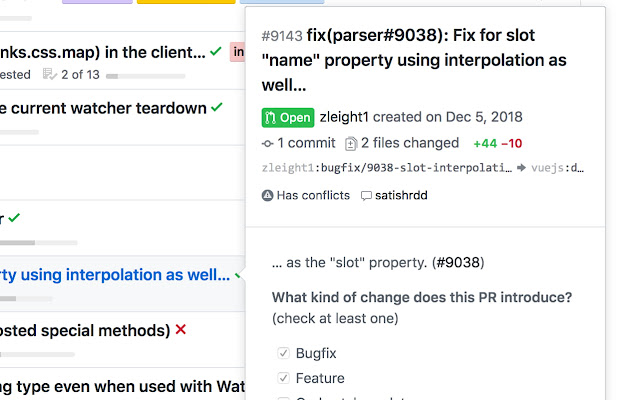Click the red label beside 'in the client…'
Image resolution: width=640 pixels, height=400 pixels.
point(238,51)
